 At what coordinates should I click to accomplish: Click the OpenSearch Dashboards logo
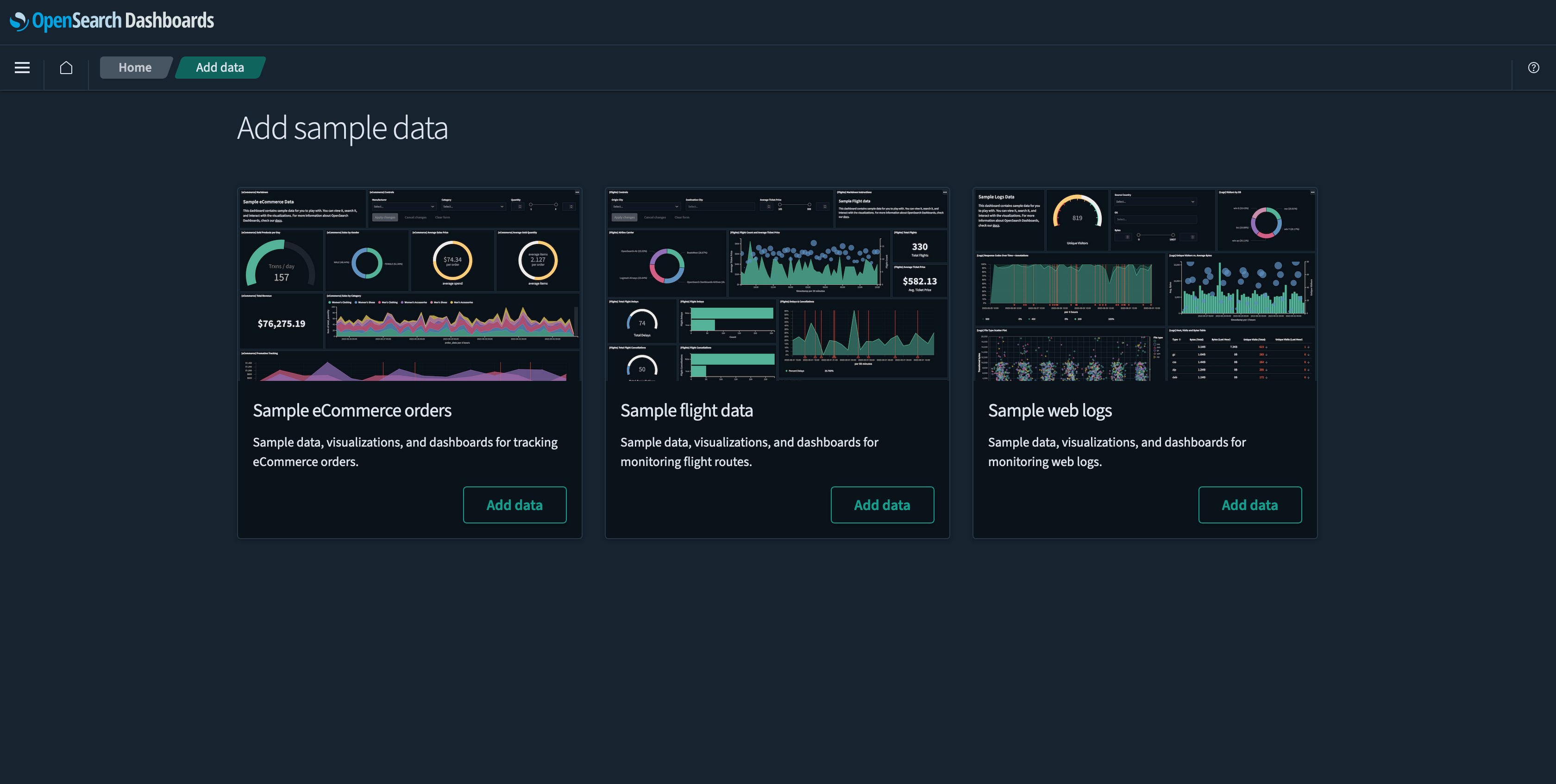click(113, 21)
